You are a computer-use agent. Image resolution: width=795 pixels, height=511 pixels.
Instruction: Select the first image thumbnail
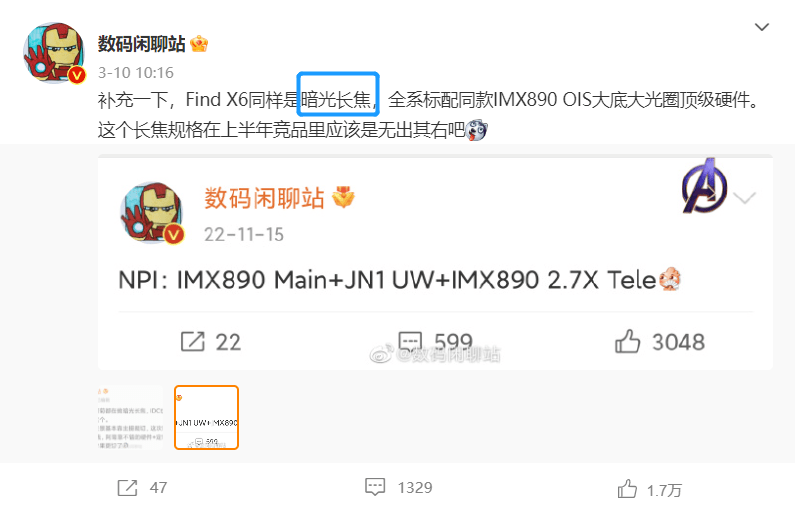(x=130, y=418)
